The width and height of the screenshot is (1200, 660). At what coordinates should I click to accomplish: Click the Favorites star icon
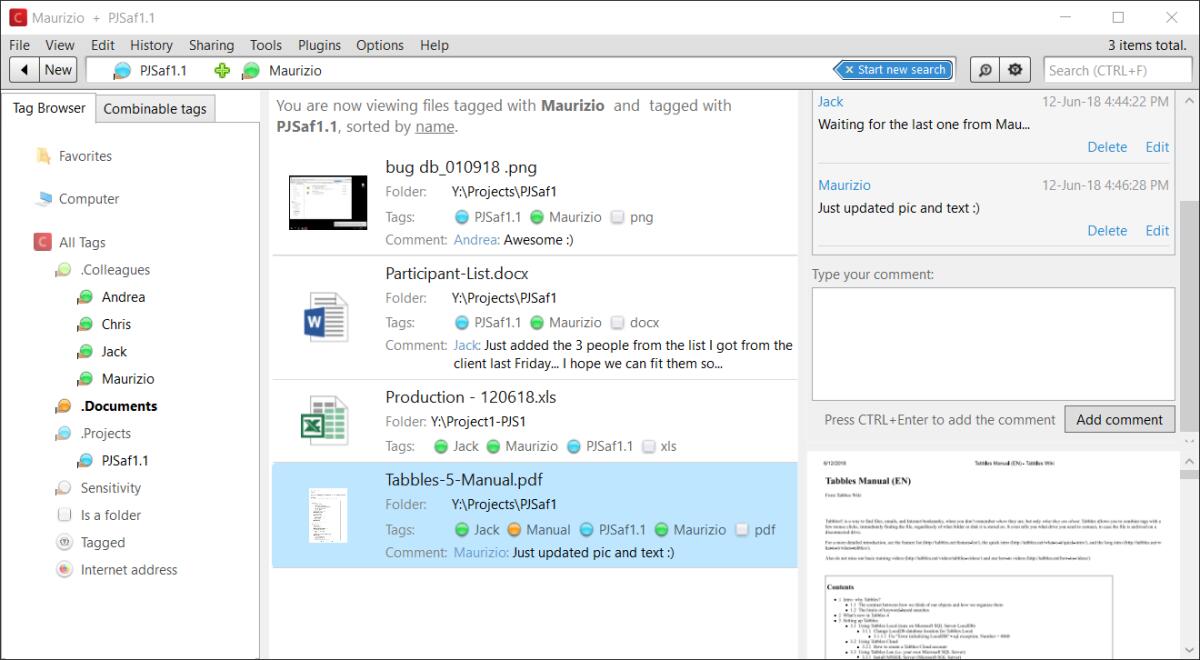click(x=43, y=156)
